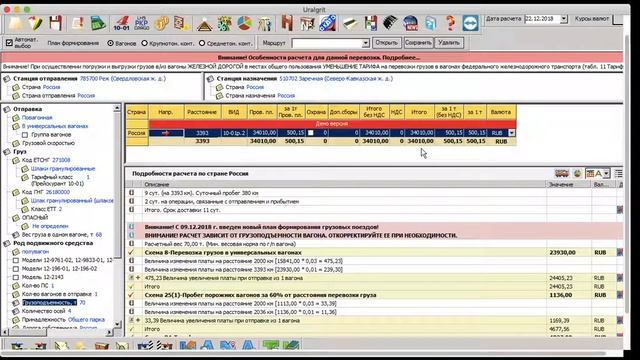640x360 pixels.
Task: Click the red floppy disk save icon
Action: [56, 23]
